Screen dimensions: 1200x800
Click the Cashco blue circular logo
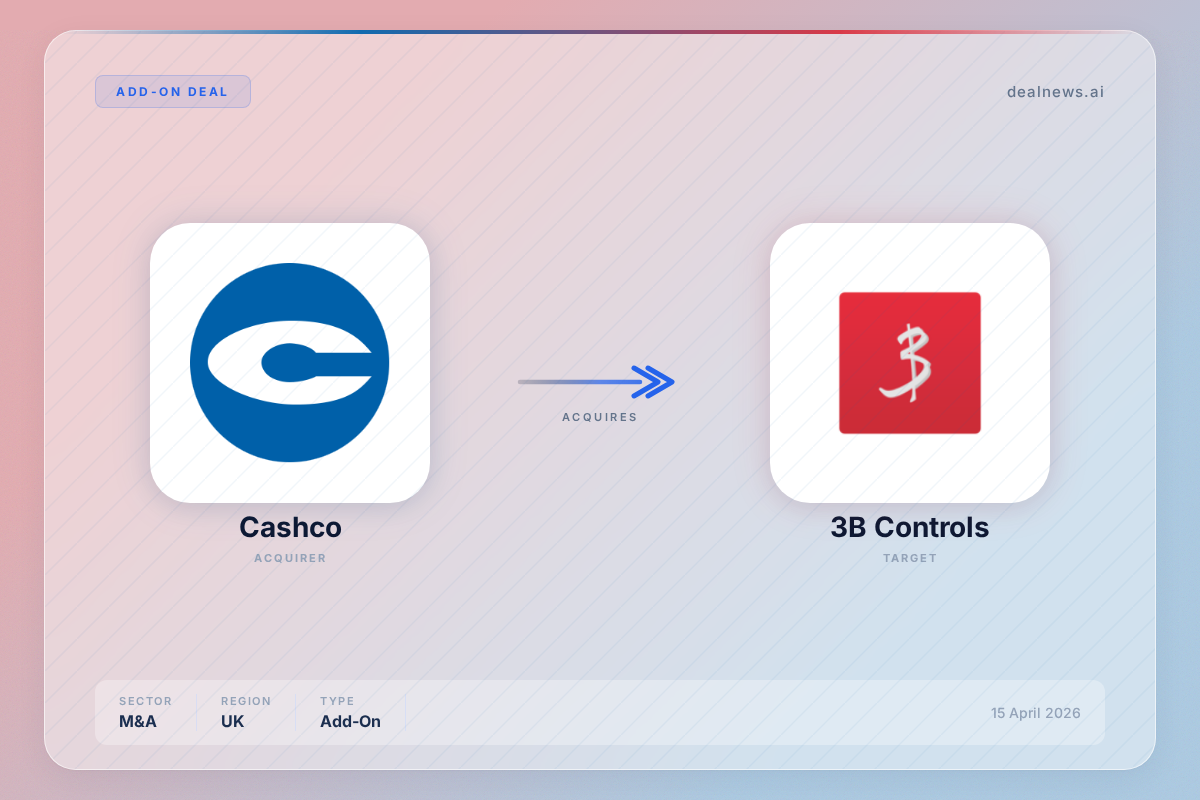coord(290,363)
